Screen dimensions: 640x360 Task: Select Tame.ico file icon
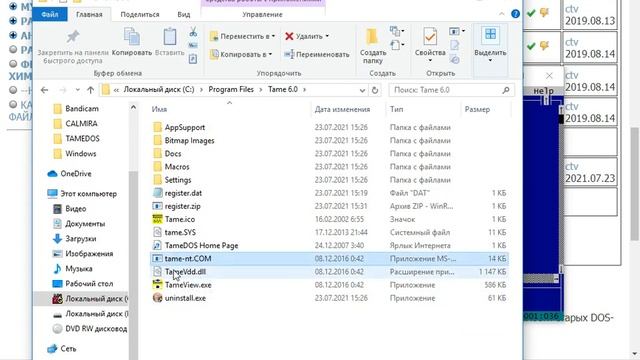point(157,219)
